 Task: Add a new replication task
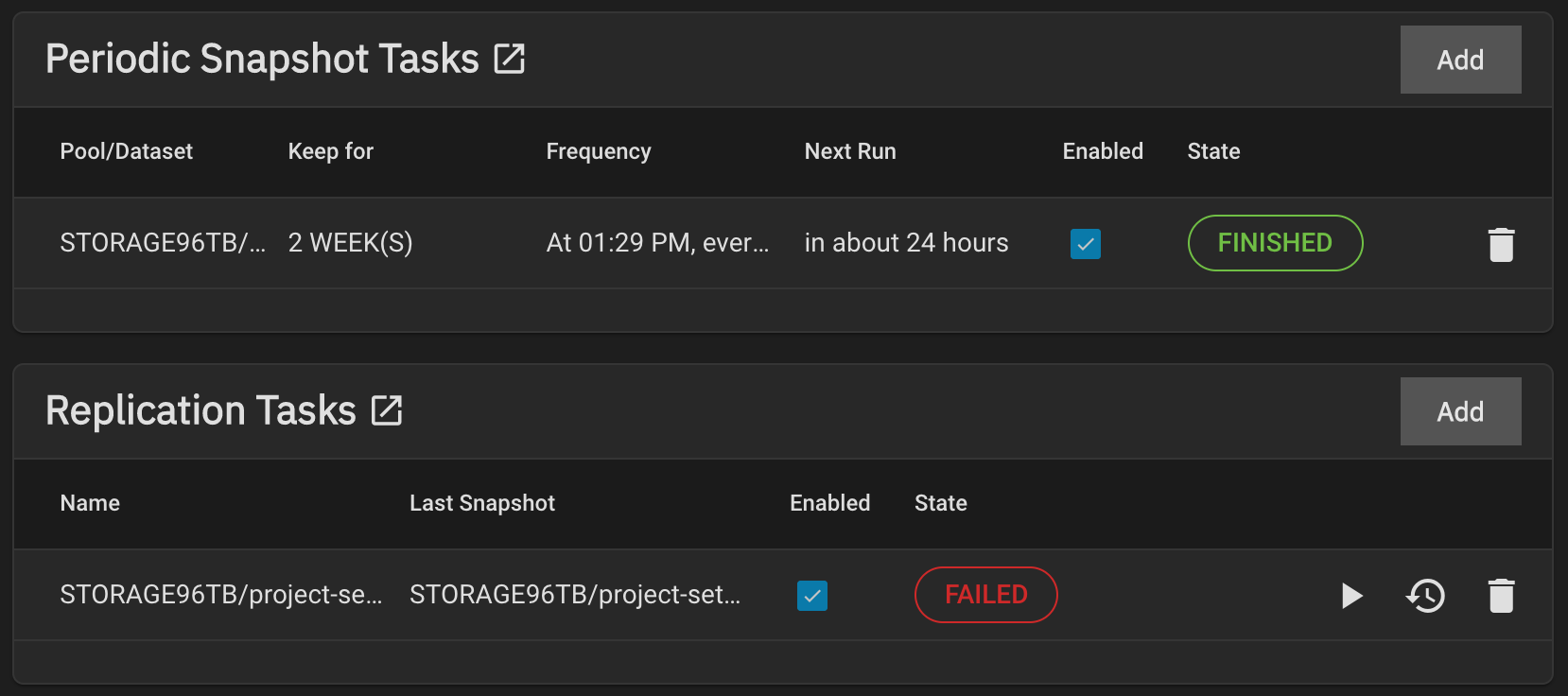[1460, 411]
